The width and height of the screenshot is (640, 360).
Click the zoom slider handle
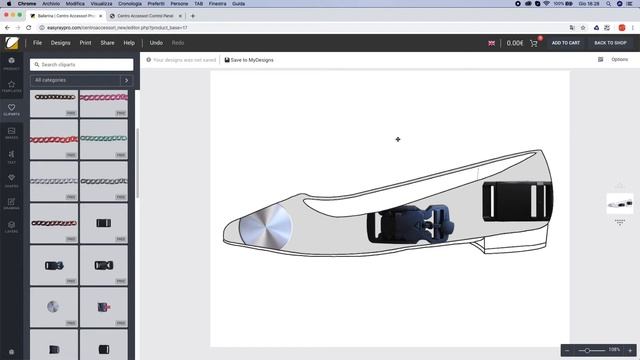(x=587, y=350)
